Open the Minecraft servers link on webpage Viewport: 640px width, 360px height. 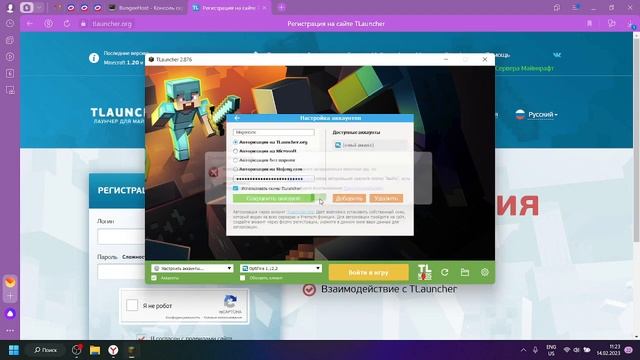pyautogui.click(x=524, y=68)
